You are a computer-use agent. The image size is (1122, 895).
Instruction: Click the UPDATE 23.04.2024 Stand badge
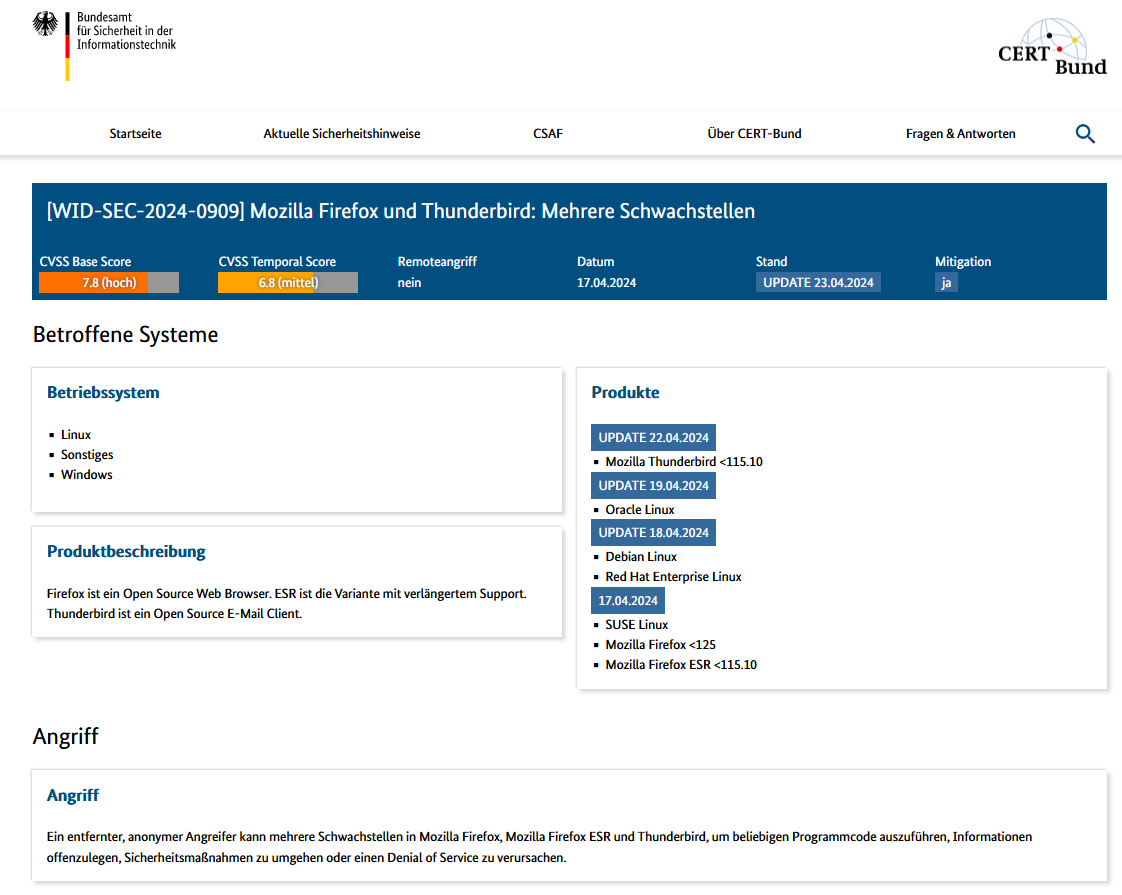[x=818, y=283]
